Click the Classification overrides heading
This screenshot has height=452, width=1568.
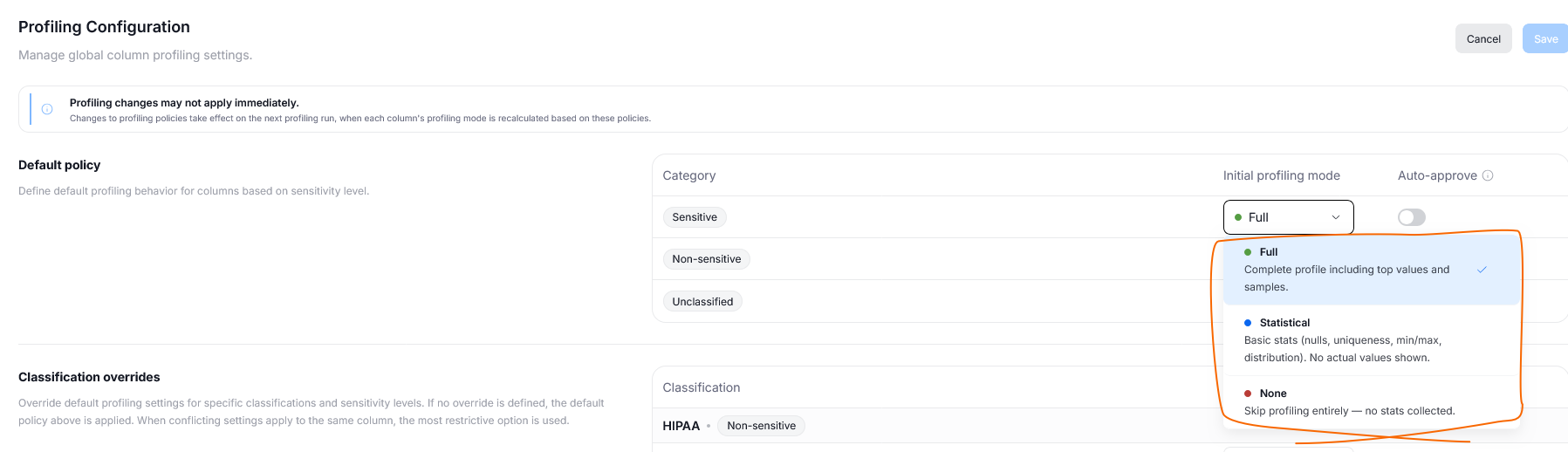point(89,377)
